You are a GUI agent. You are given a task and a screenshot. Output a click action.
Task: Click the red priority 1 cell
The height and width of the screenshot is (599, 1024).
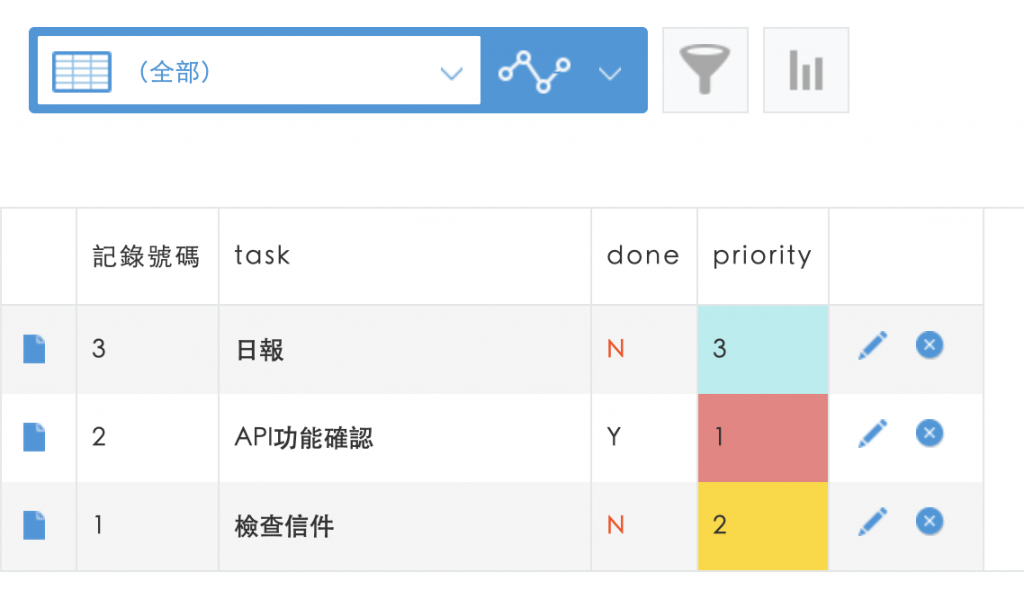763,438
